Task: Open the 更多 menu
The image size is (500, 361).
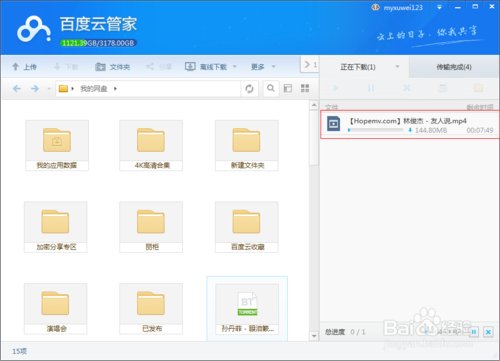Action: [258, 67]
